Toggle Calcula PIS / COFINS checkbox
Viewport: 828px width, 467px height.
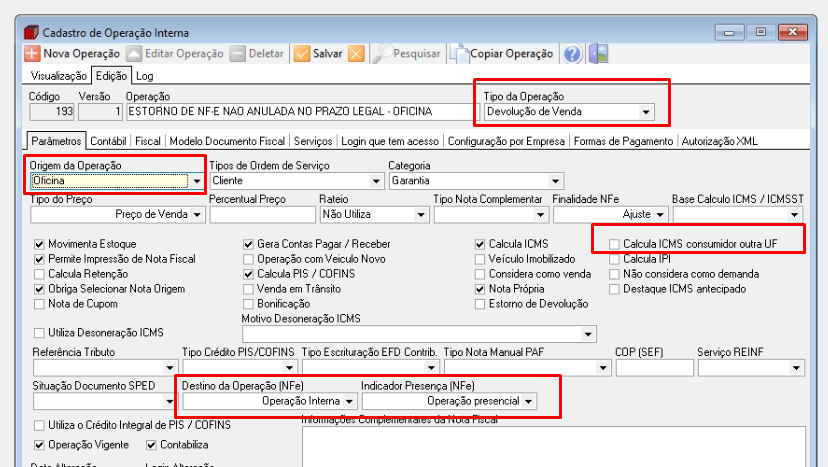coord(248,274)
